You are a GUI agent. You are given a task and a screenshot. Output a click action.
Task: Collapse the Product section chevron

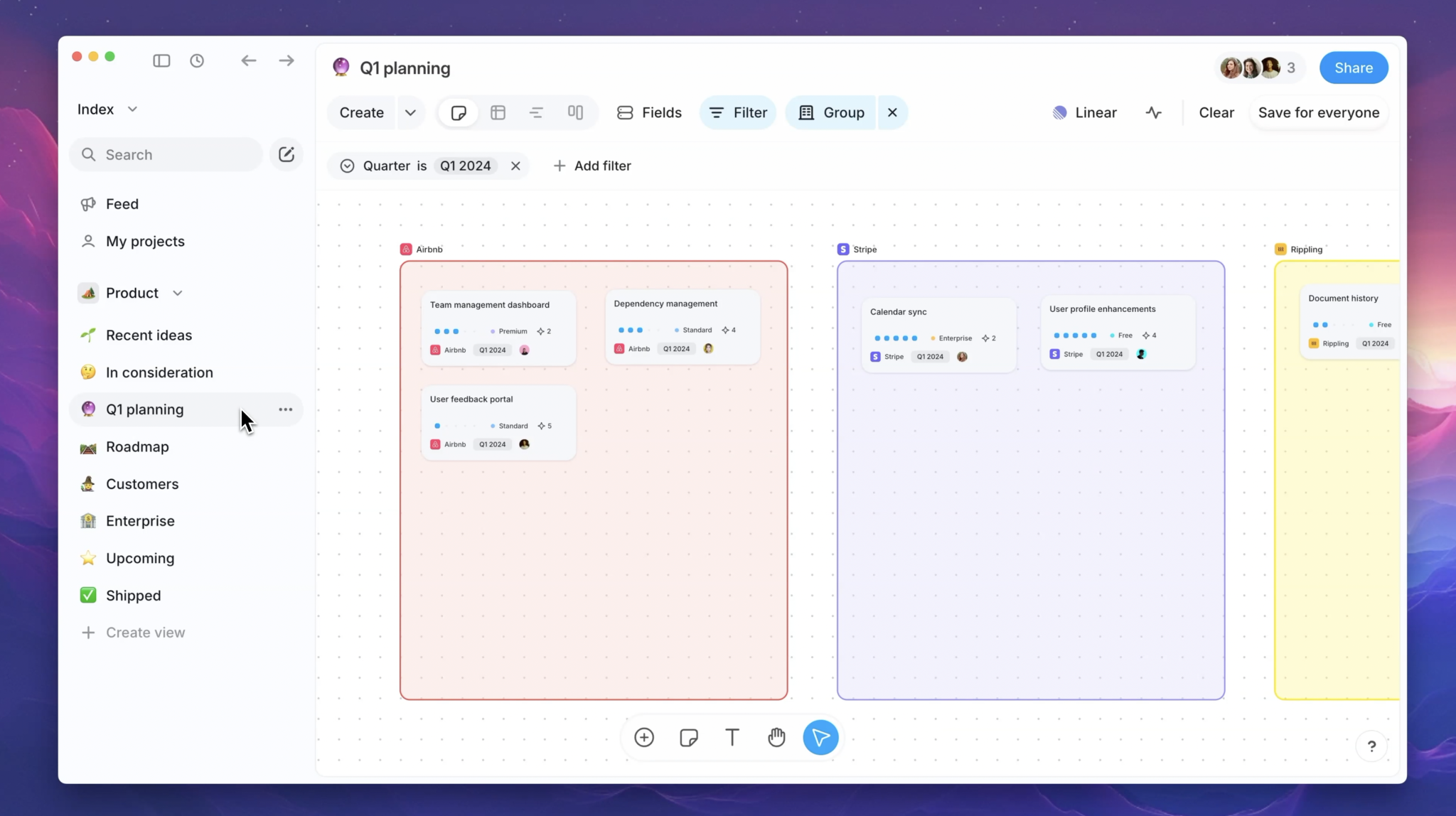click(178, 293)
